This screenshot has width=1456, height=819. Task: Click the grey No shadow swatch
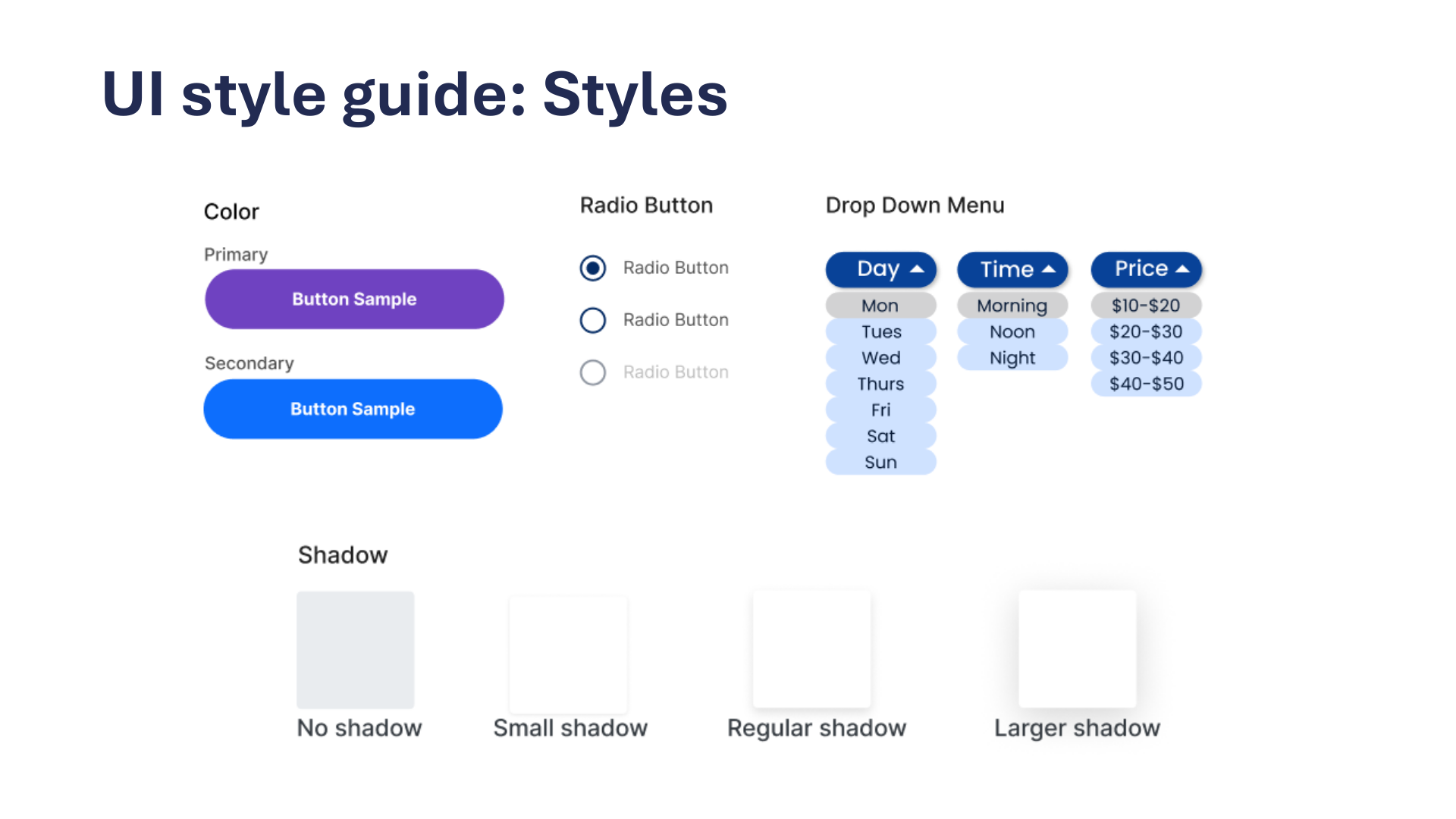pyautogui.click(x=356, y=650)
